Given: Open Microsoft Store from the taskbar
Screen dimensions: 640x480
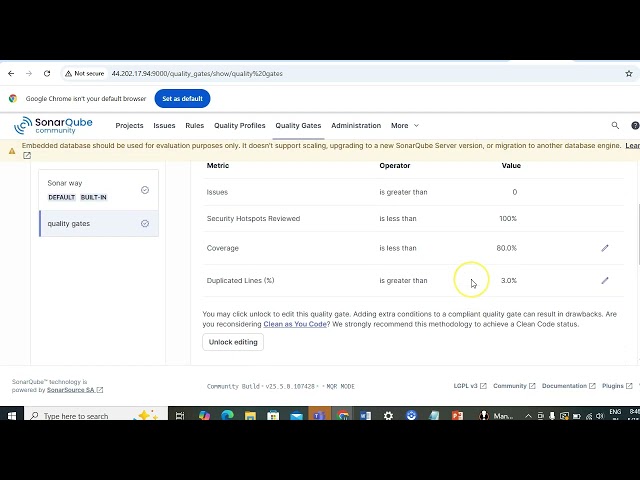Looking at the screenshot, I should coord(273,416).
